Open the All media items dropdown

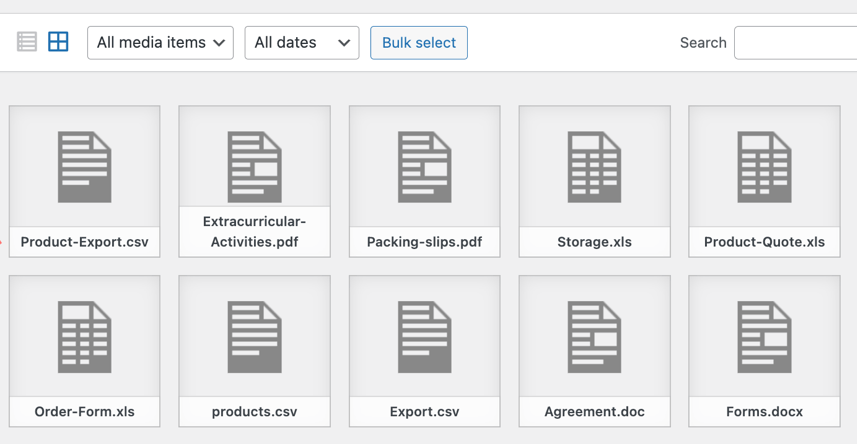tap(160, 43)
